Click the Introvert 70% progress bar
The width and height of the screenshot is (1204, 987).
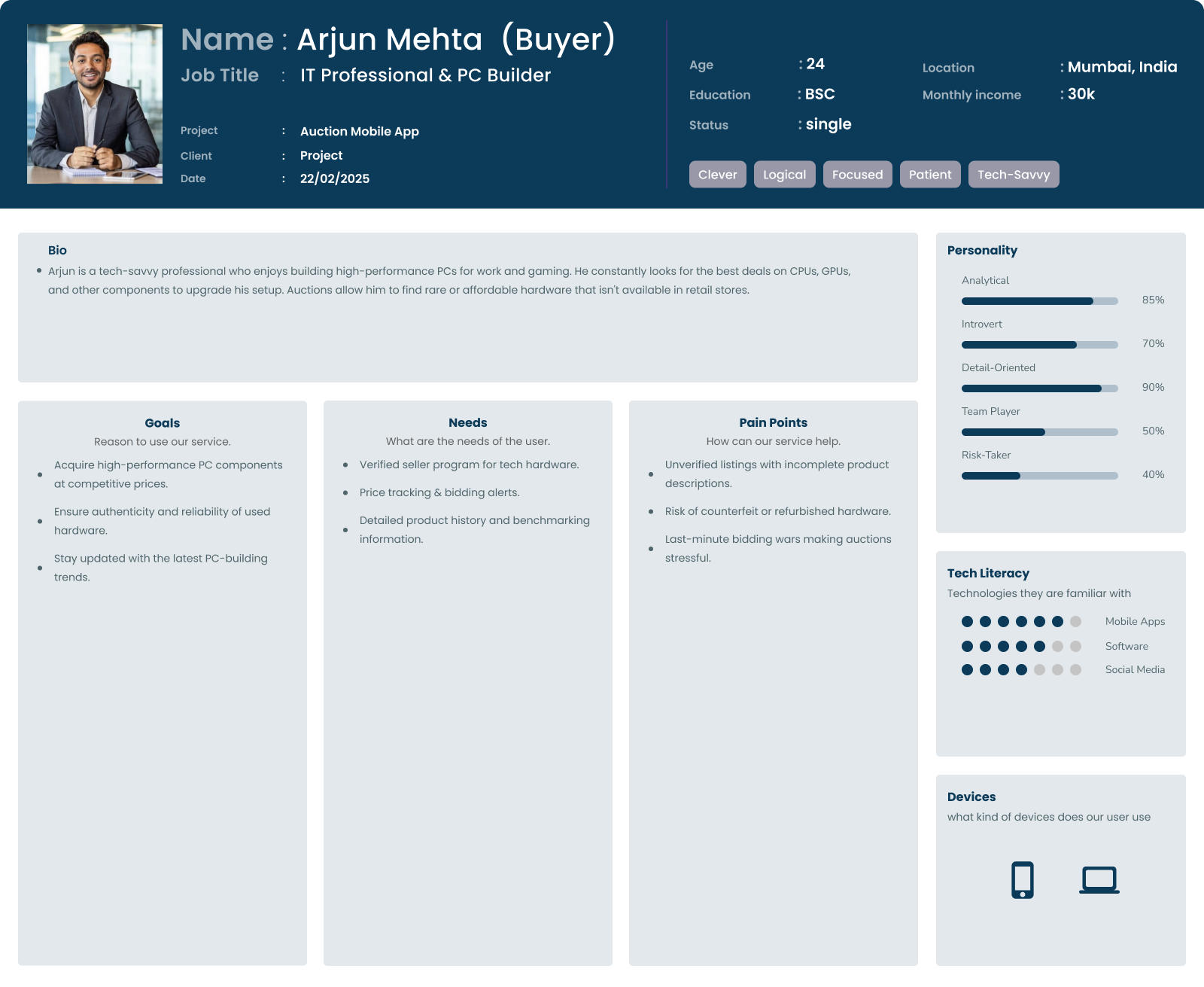pos(1040,345)
